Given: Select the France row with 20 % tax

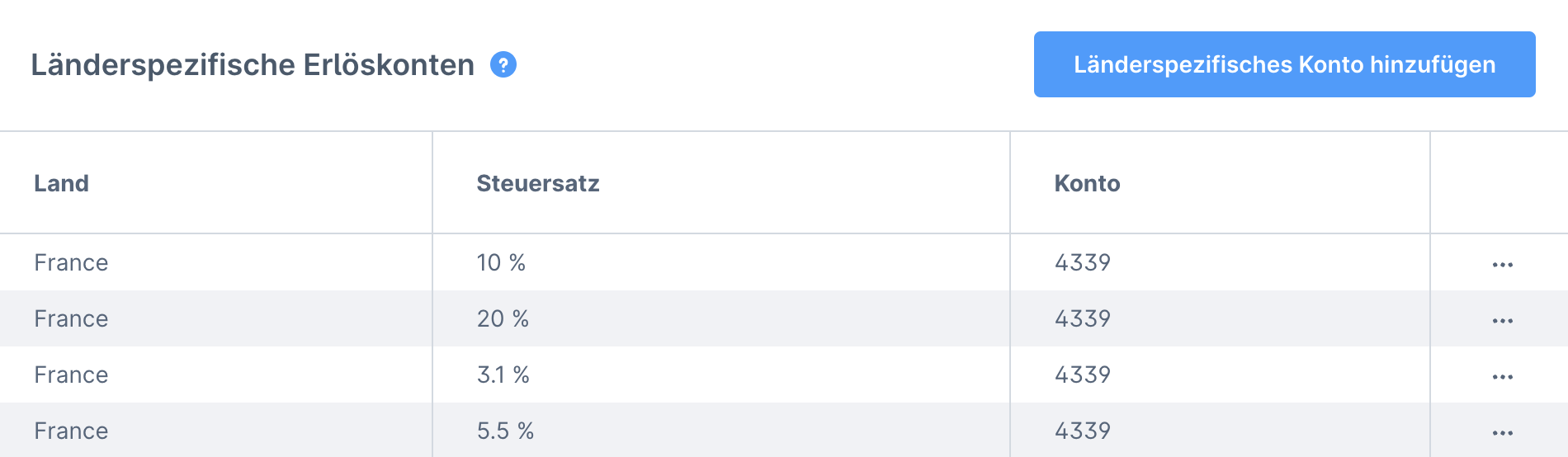Looking at the screenshot, I should (x=71, y=318).
